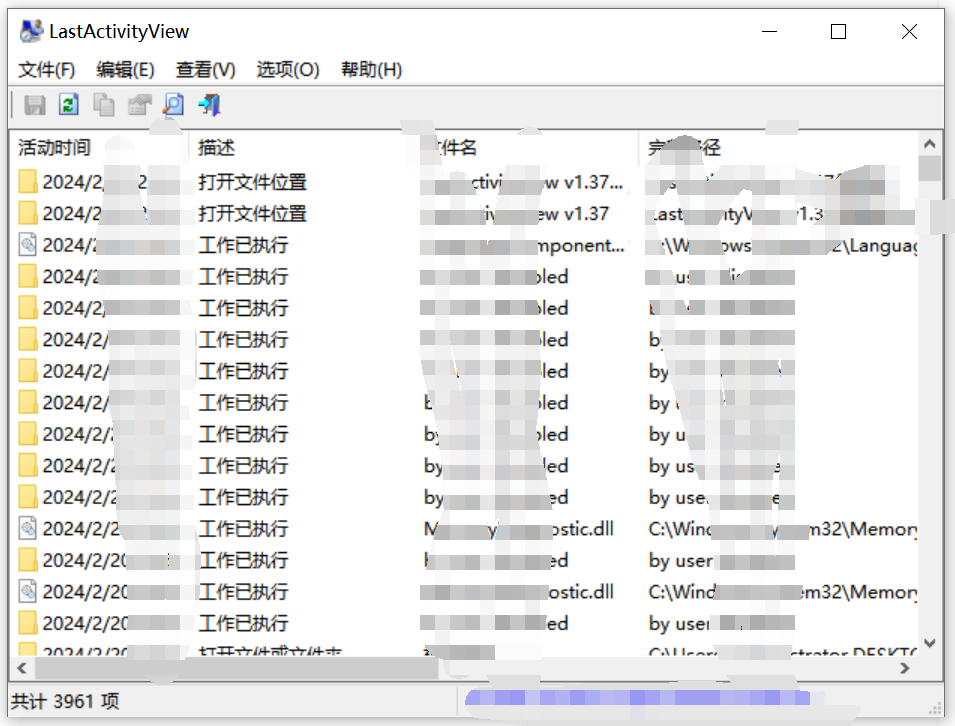The width and height of the screenshot is (955, 726).
Task: Open the 查看(V) menu
Action: coord(205,69)
